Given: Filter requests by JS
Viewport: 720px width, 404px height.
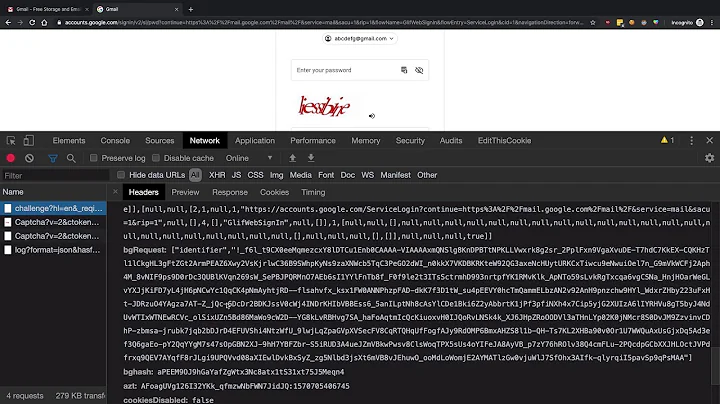Looking at the screenshot, I should click(236, 175).
